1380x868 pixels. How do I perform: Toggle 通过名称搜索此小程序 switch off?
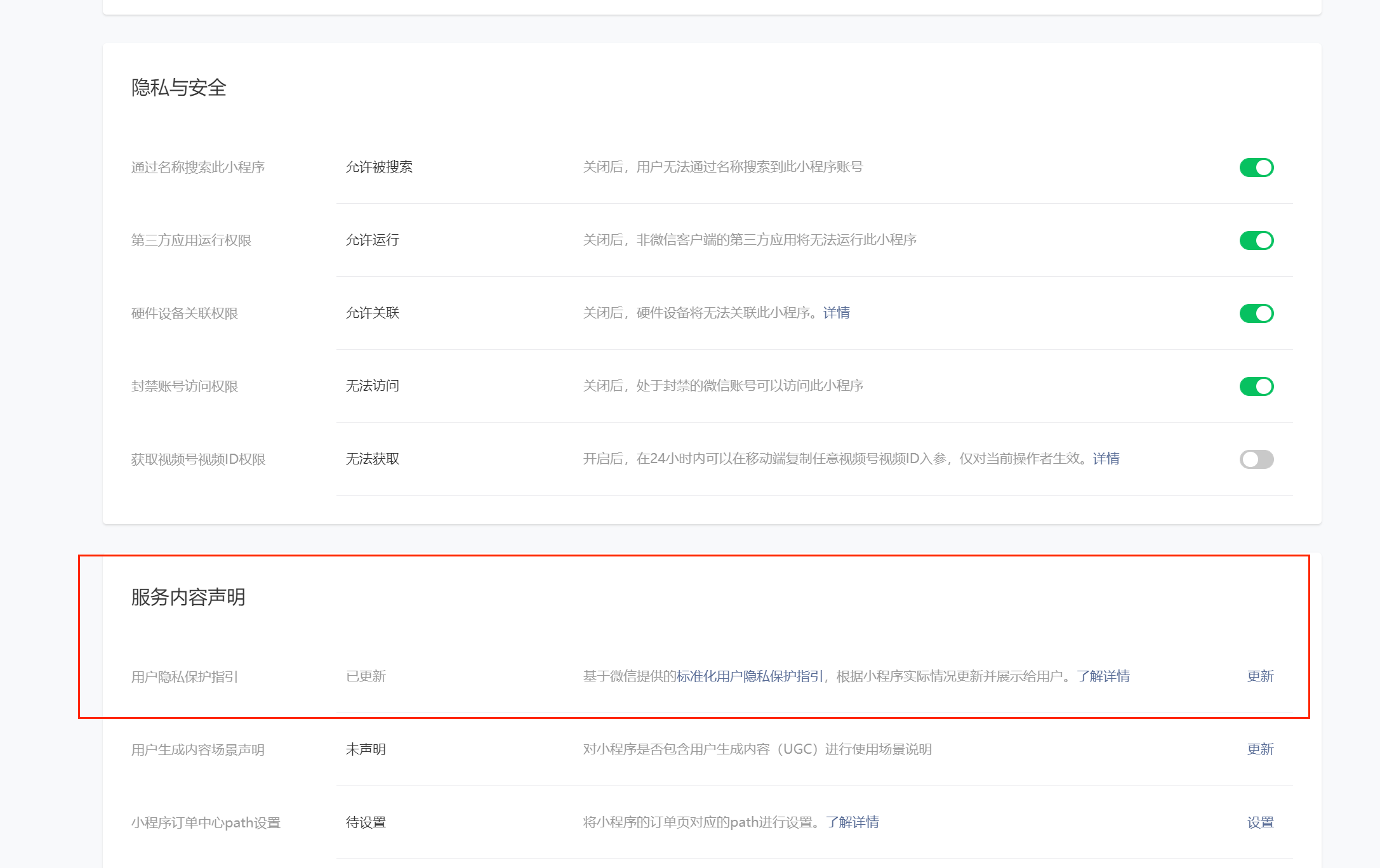(x=1256, y=168)
